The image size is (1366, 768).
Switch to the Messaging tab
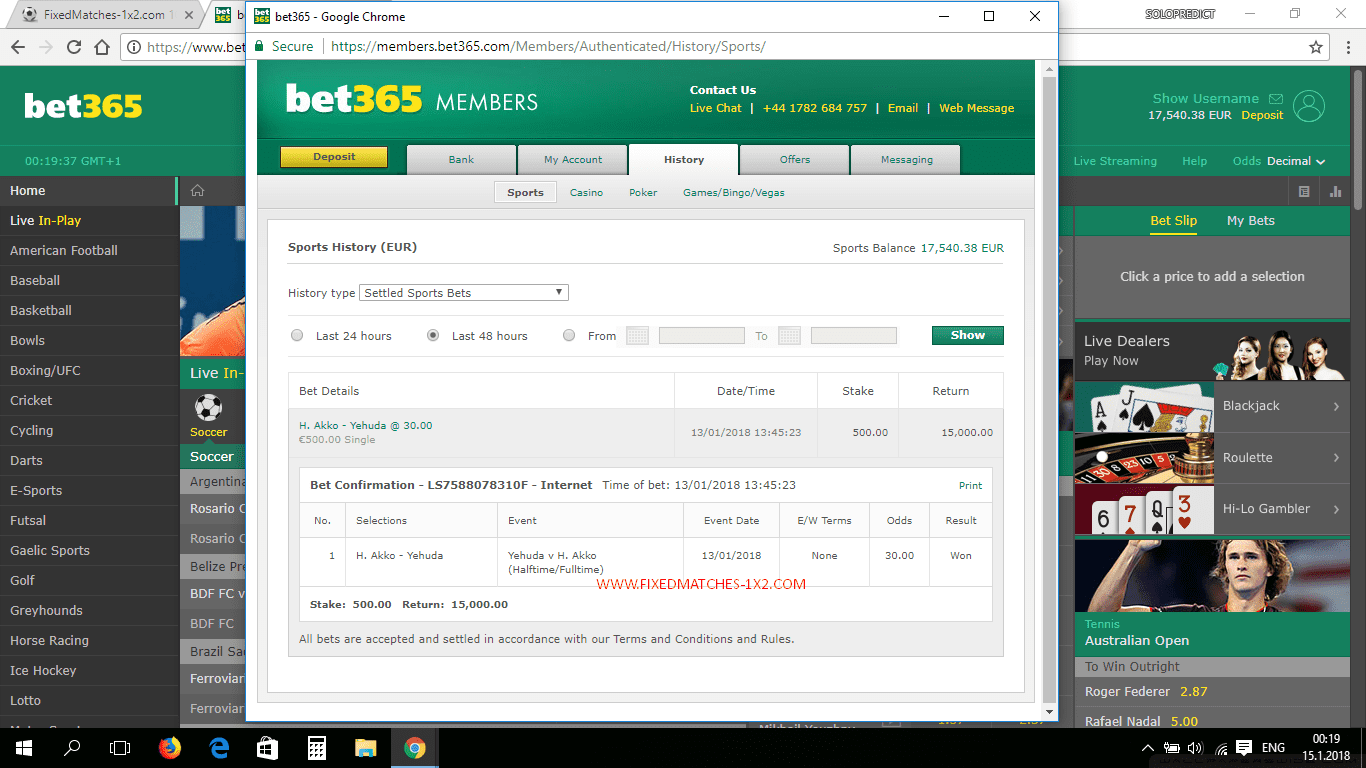tap(906, 160)
